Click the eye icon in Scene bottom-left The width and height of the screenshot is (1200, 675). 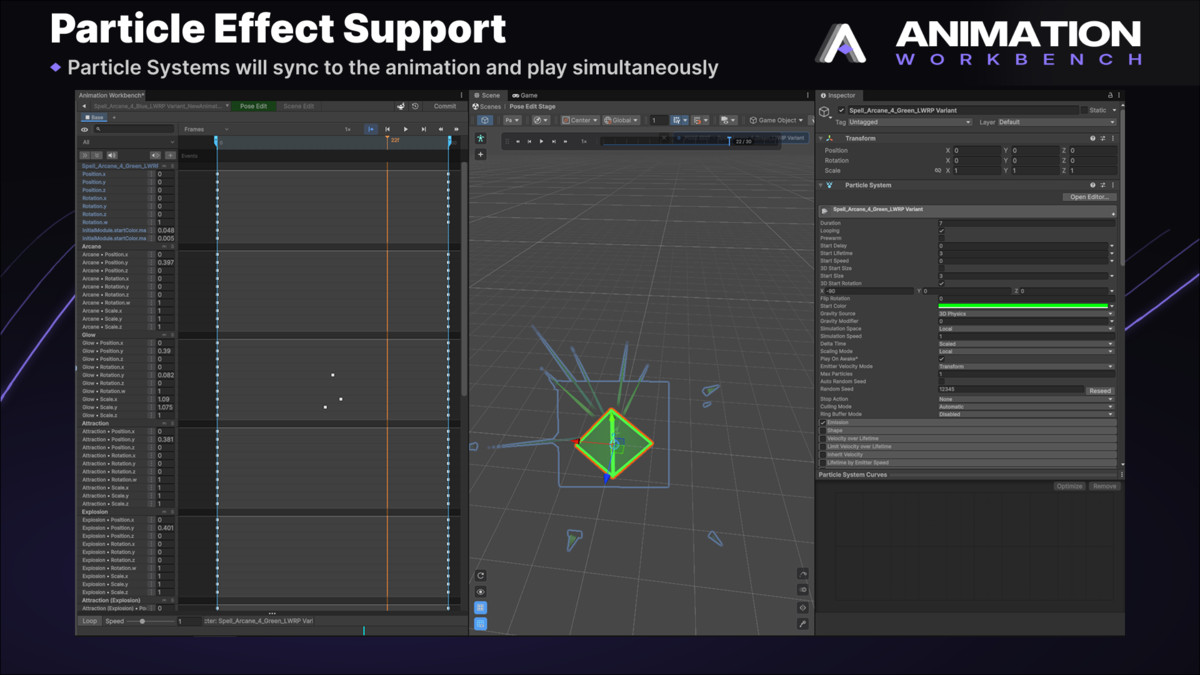[x=481, y=592]
